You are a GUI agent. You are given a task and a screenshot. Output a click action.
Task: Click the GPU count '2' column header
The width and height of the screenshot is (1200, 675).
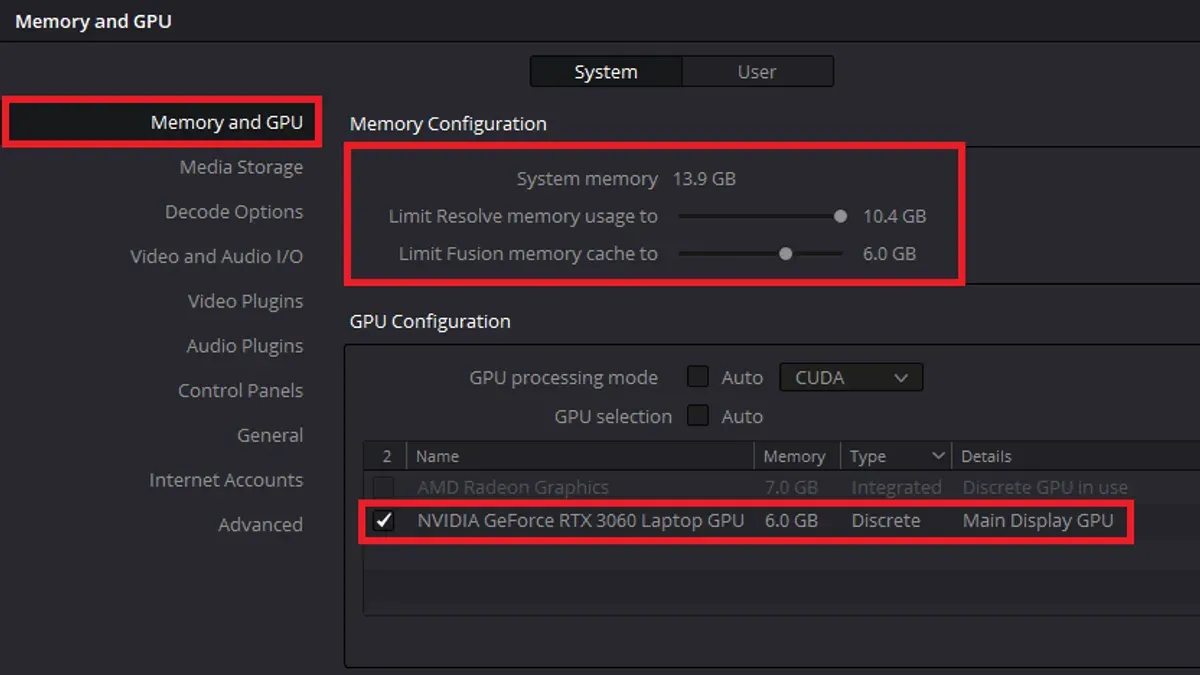(x=386, y=456)
